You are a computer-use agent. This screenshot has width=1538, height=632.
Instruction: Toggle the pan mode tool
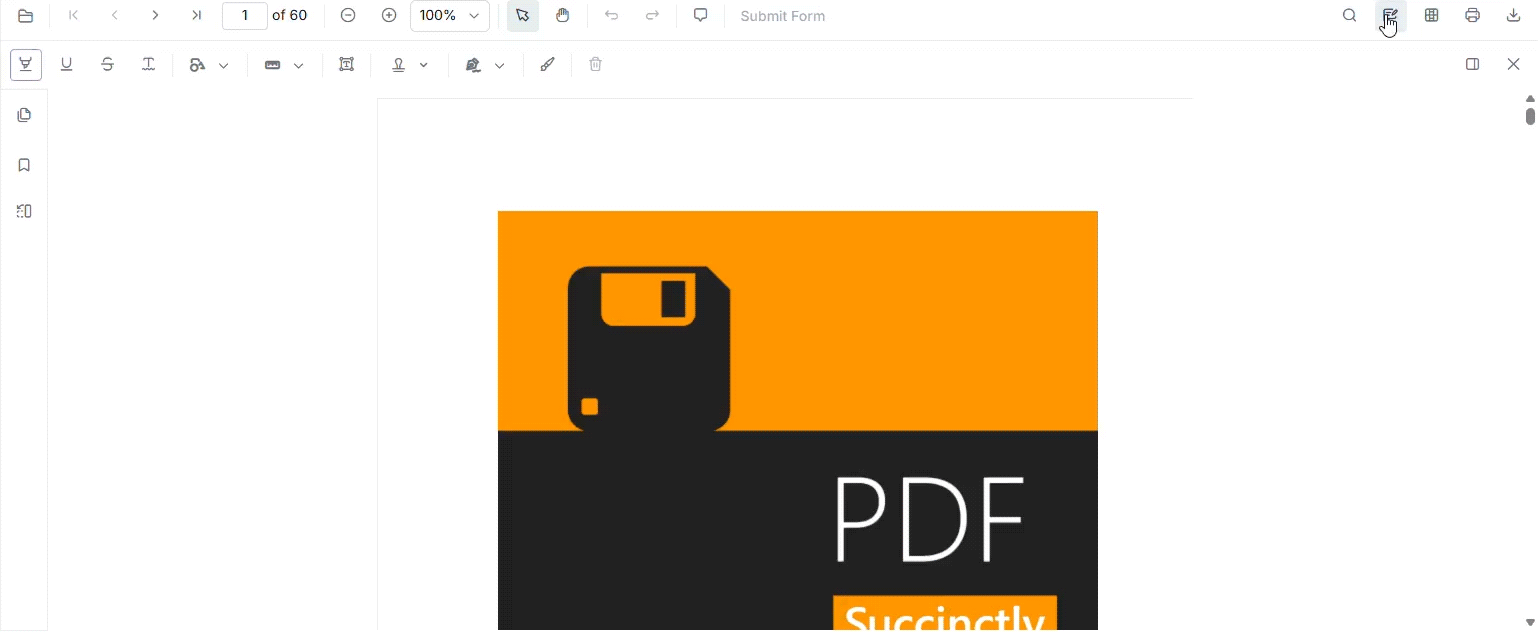563,16
